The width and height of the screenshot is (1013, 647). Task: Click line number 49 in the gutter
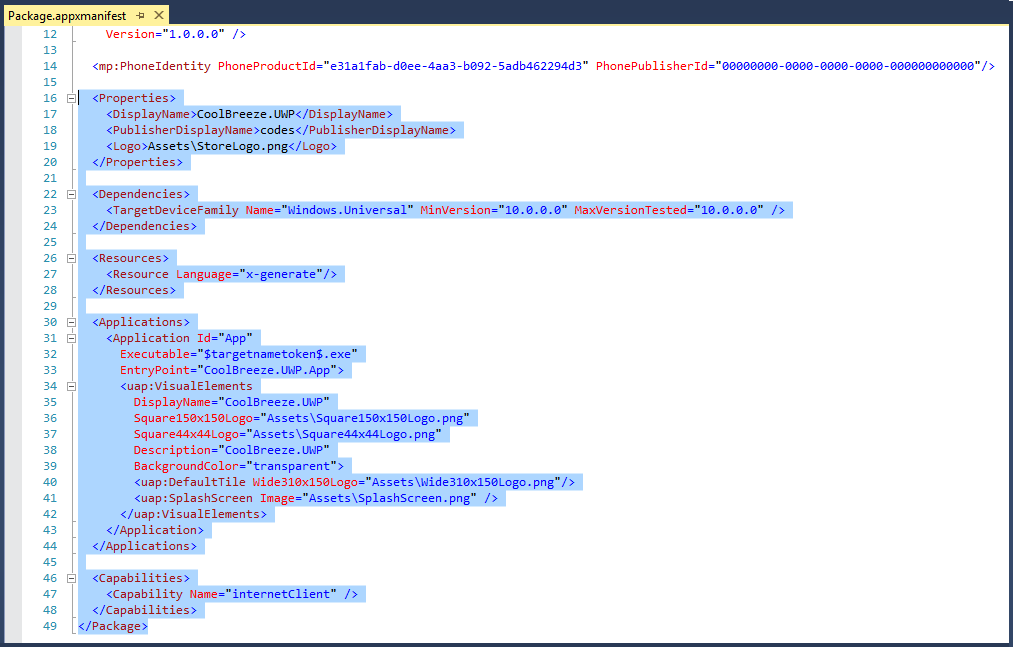[50, 626]
